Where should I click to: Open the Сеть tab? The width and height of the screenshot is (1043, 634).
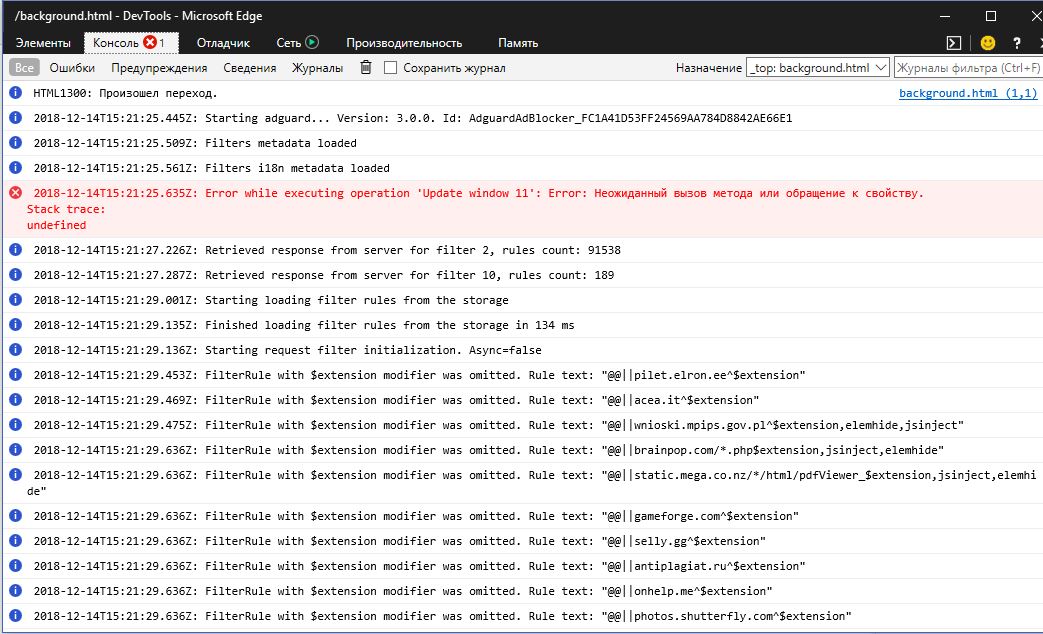pos(297,43)
